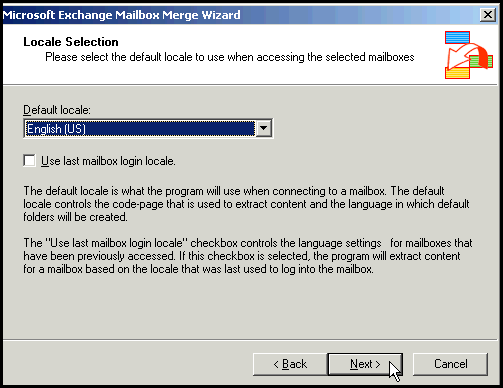This screenshot has width=503, height=388.
Task: Go back with the < Back button
Action: (x=290, y=364)
